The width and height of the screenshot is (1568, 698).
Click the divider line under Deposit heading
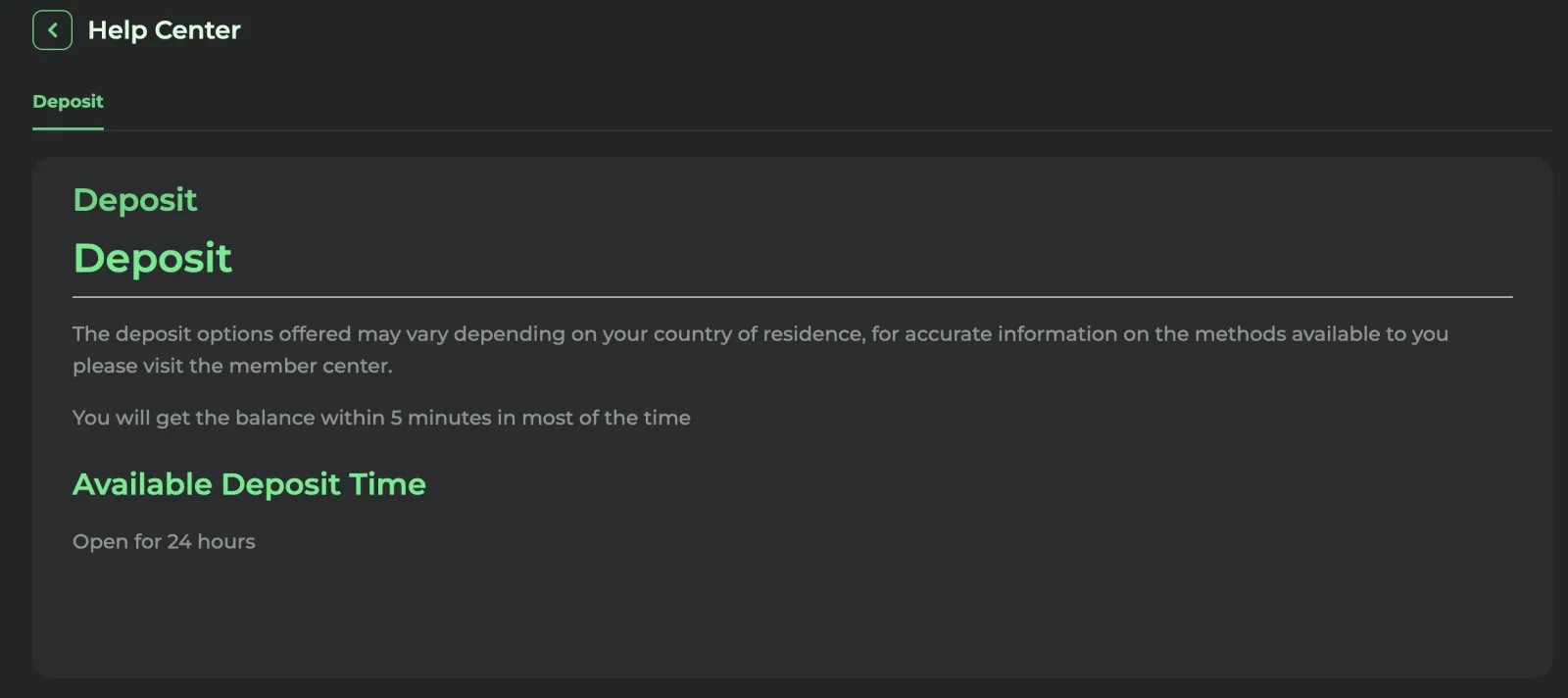click(792, 296)
